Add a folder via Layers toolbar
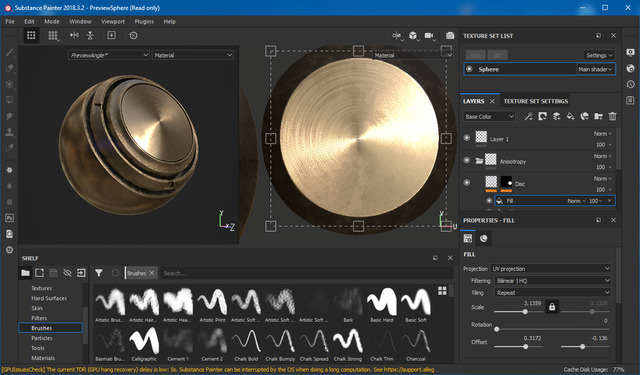640x375 pixels. tap(598, 116)
